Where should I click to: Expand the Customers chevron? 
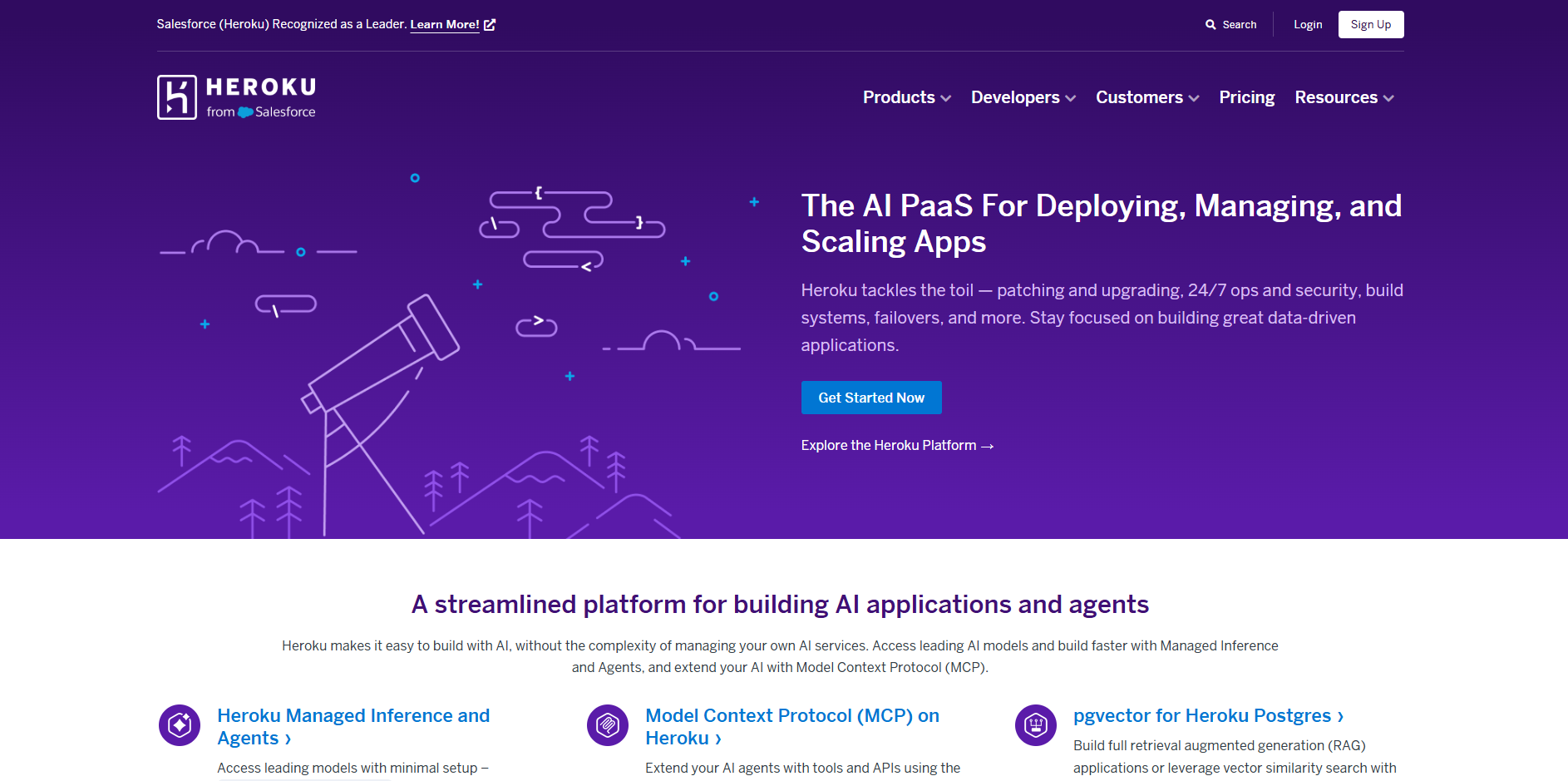click(1194, 98)
